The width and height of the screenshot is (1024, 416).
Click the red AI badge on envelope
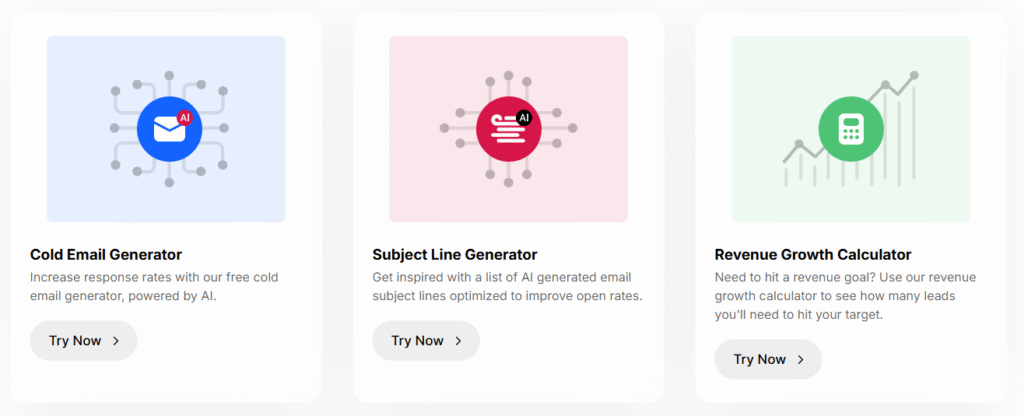(184, 118)
